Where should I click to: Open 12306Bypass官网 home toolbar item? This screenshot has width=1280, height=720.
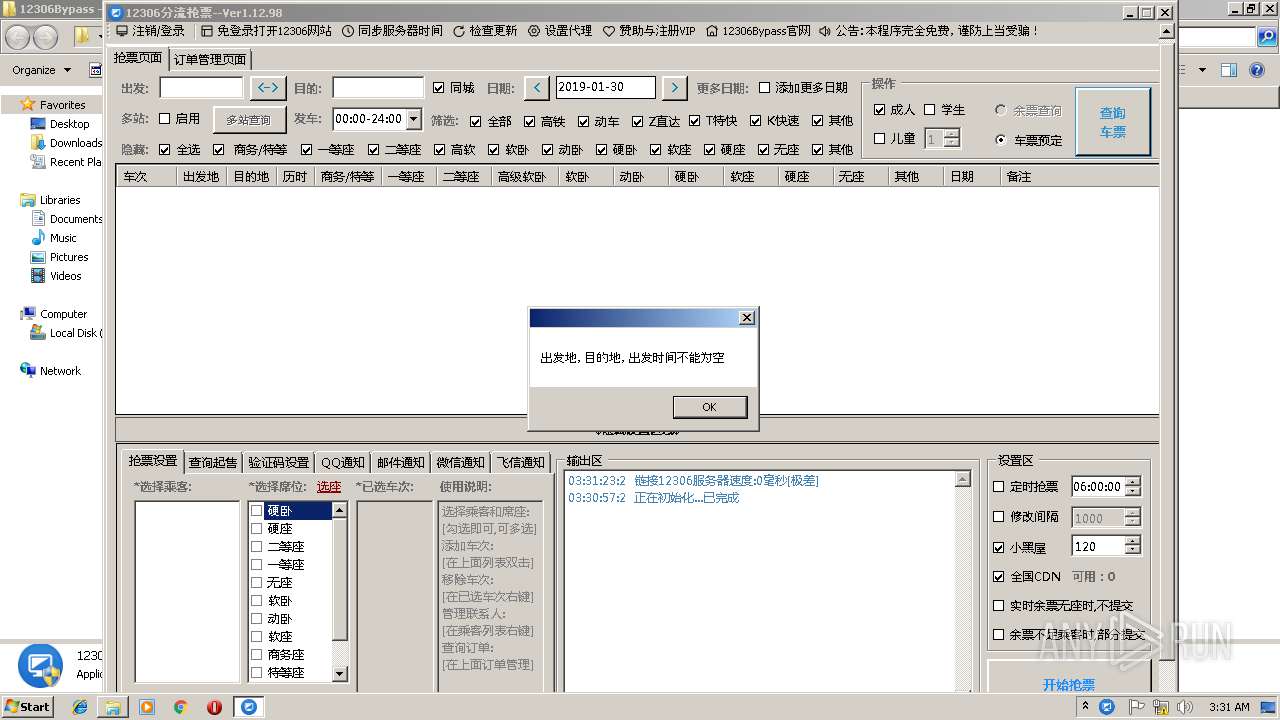click(x=758, y=31)
